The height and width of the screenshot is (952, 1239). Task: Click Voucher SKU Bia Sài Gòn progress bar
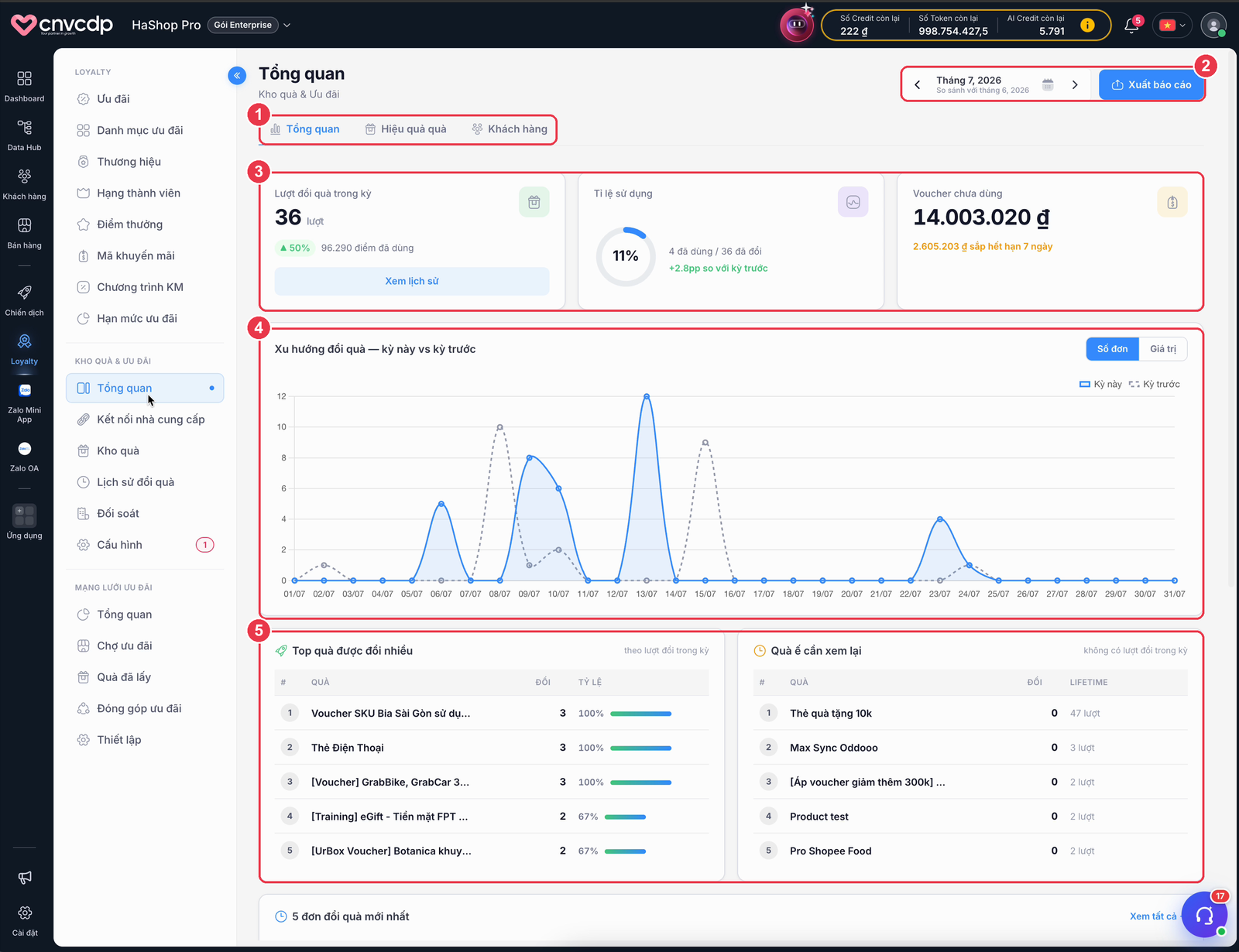click(640, 714)
